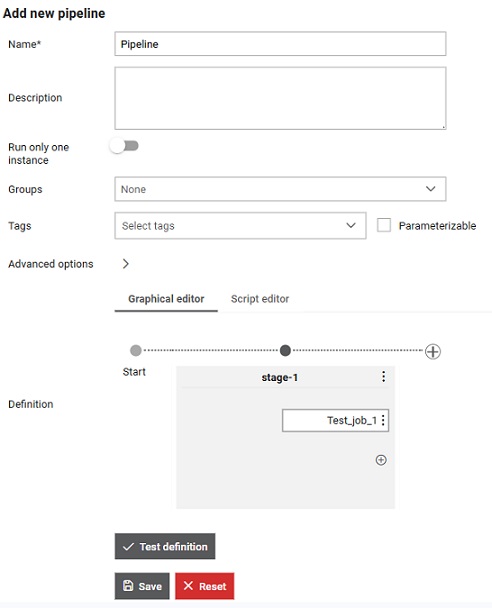The width and height of the screenshot is (492, 608).
Task: Click the add stage plus icon
Action: [432, 351]
